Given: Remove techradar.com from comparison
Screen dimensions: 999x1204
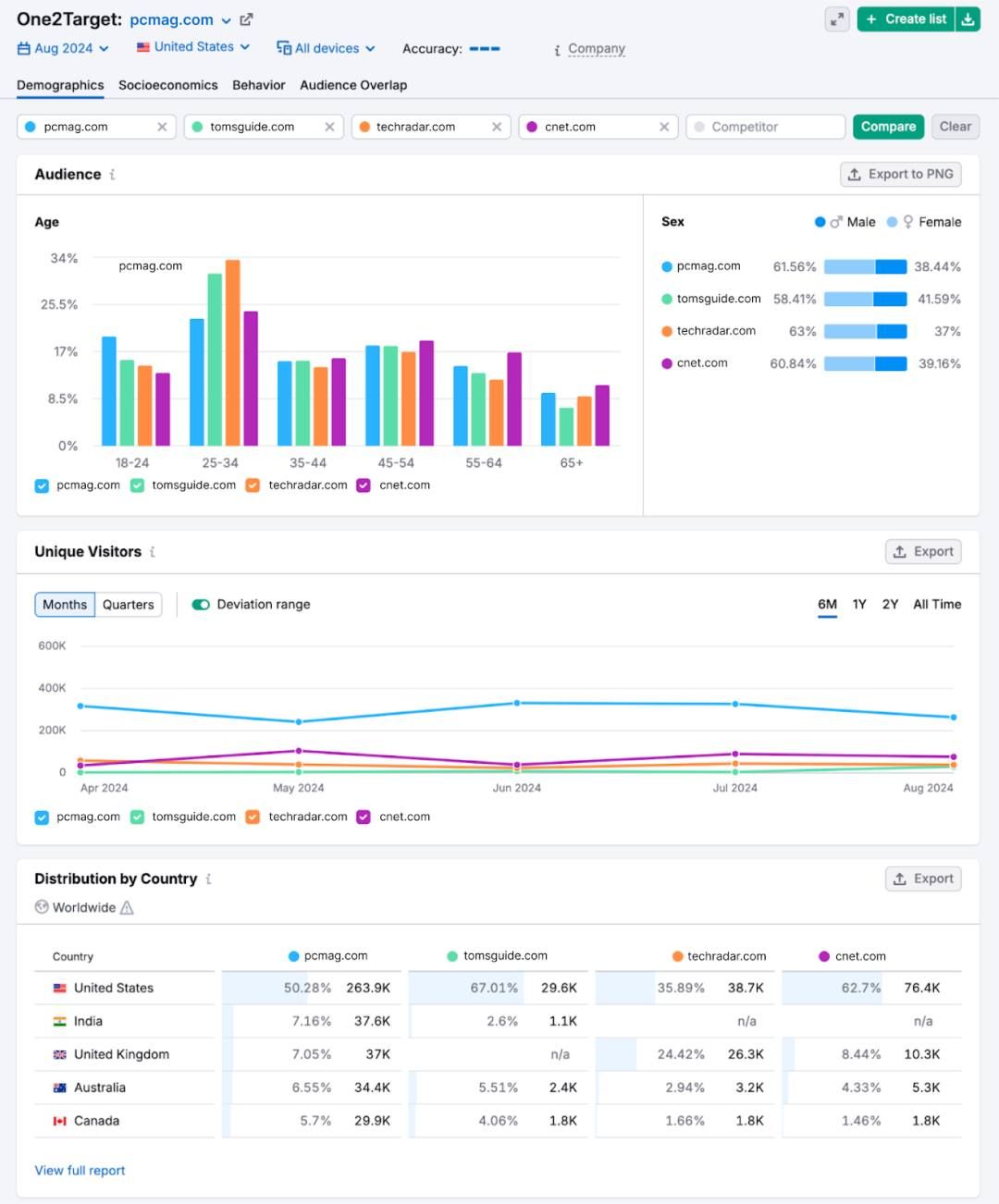Looking at the screenshot, I should (x=497, y=127).
